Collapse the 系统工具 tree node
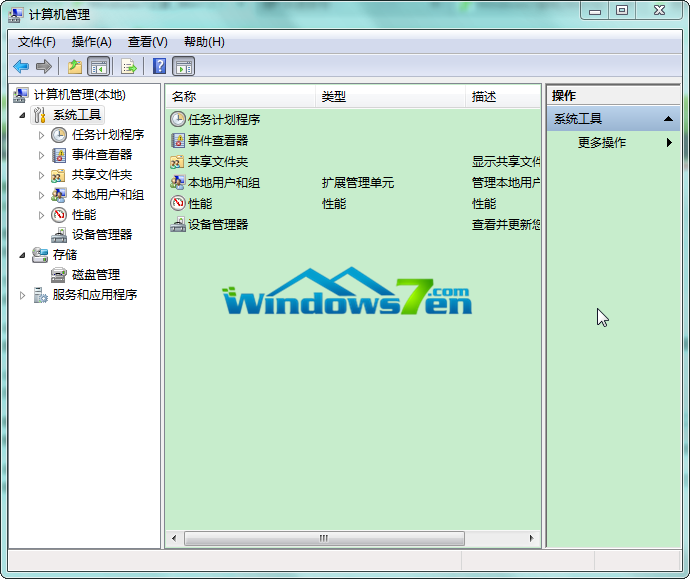The image size is (690, 579). 23,115
